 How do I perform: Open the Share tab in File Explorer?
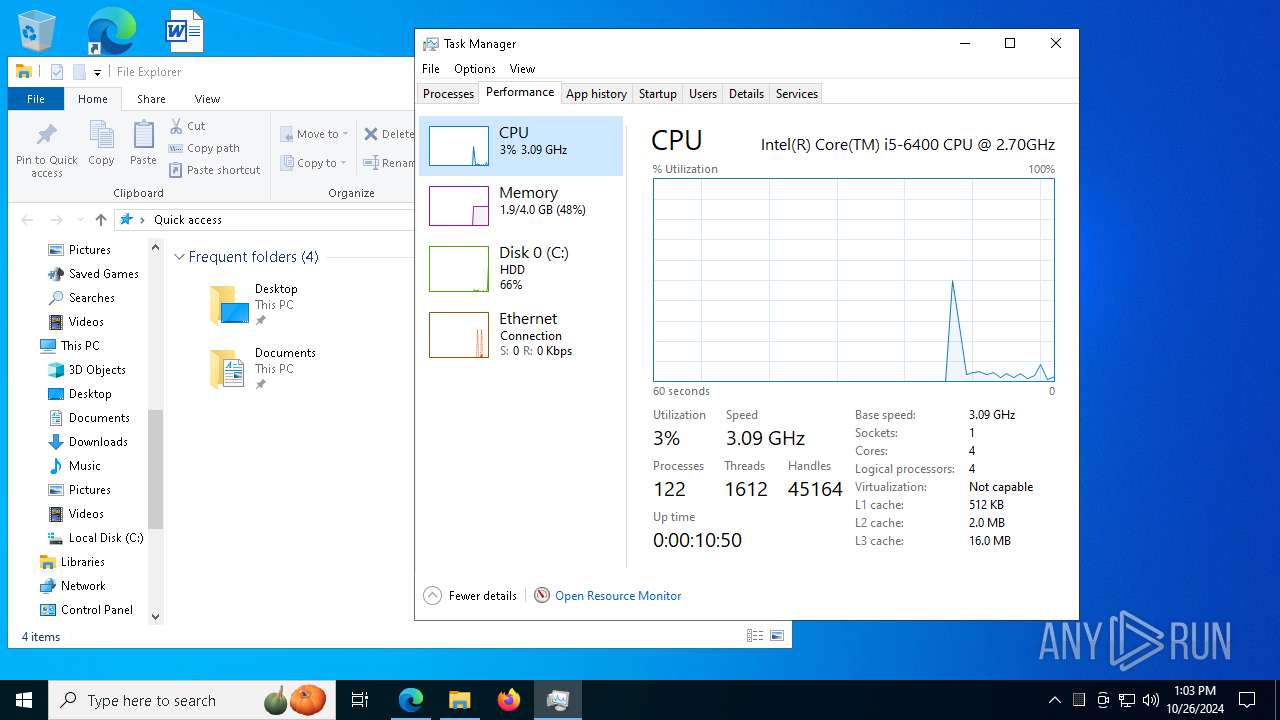point(151,99)
